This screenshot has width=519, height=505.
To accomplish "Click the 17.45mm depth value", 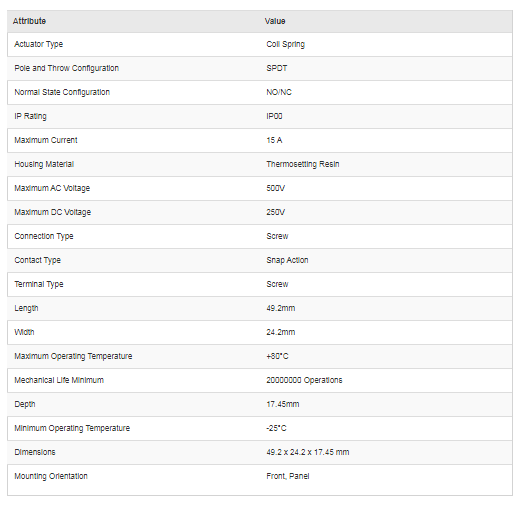I will coord(283,404).
